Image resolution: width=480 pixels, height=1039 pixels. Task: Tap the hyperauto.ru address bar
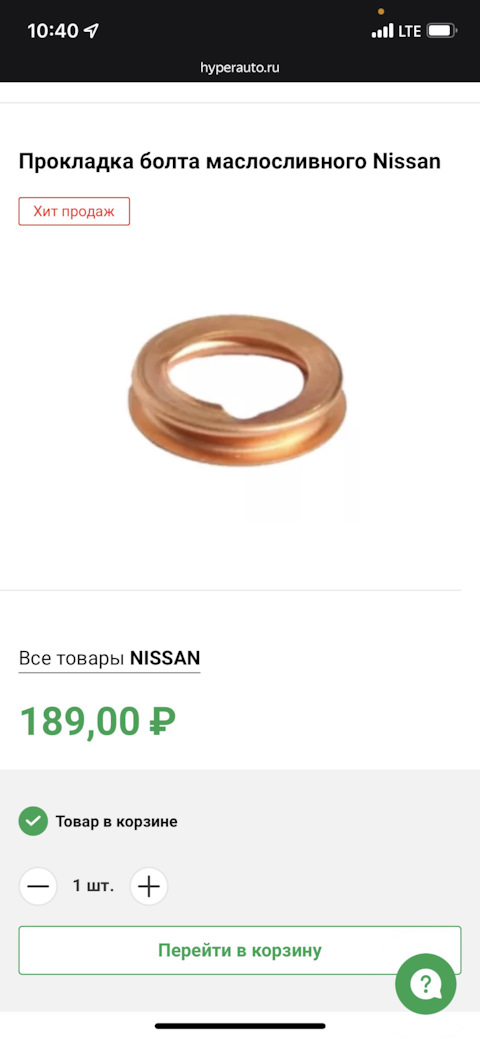point(240,68)
